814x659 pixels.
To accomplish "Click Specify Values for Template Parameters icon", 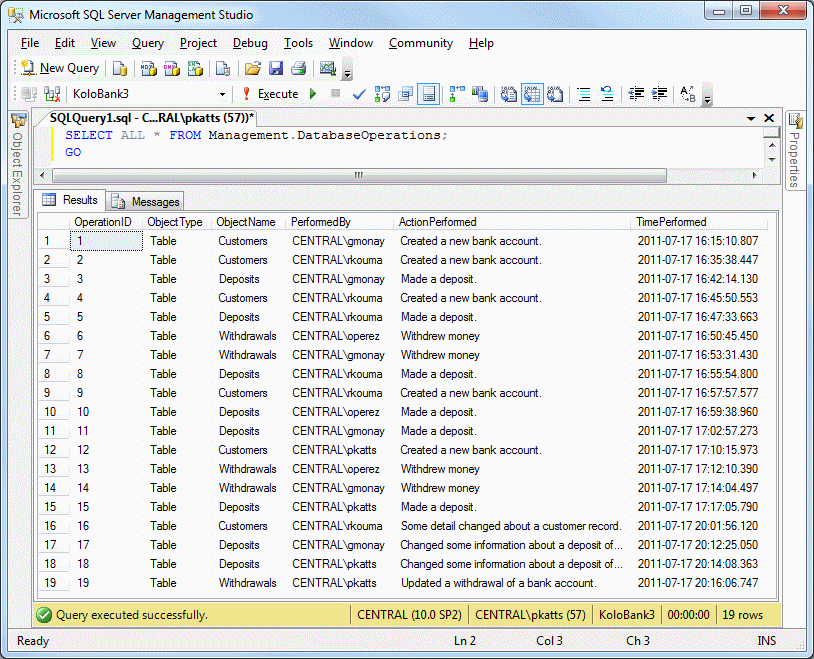I will (688, 94).
